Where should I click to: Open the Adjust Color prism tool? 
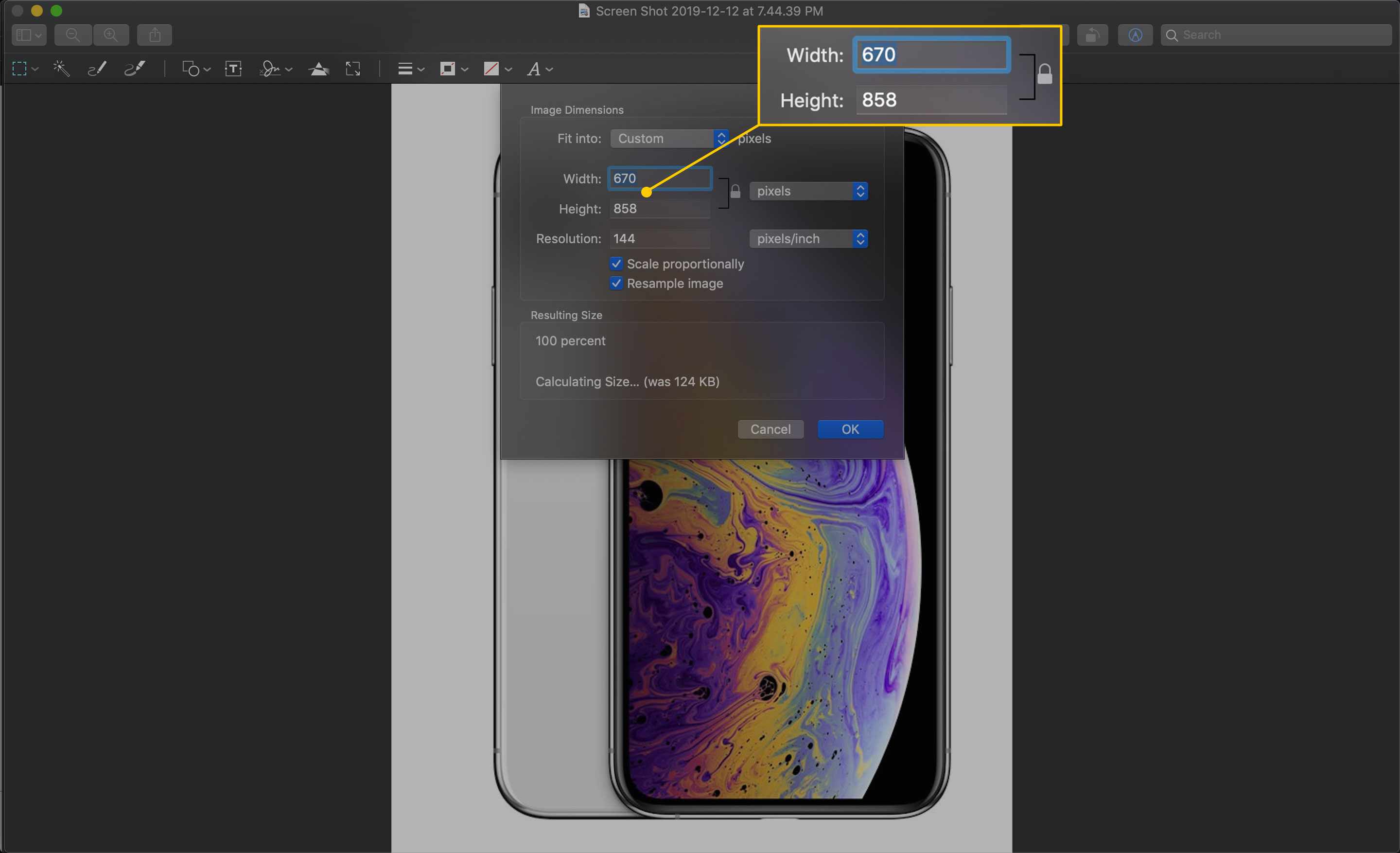[319, 70]
